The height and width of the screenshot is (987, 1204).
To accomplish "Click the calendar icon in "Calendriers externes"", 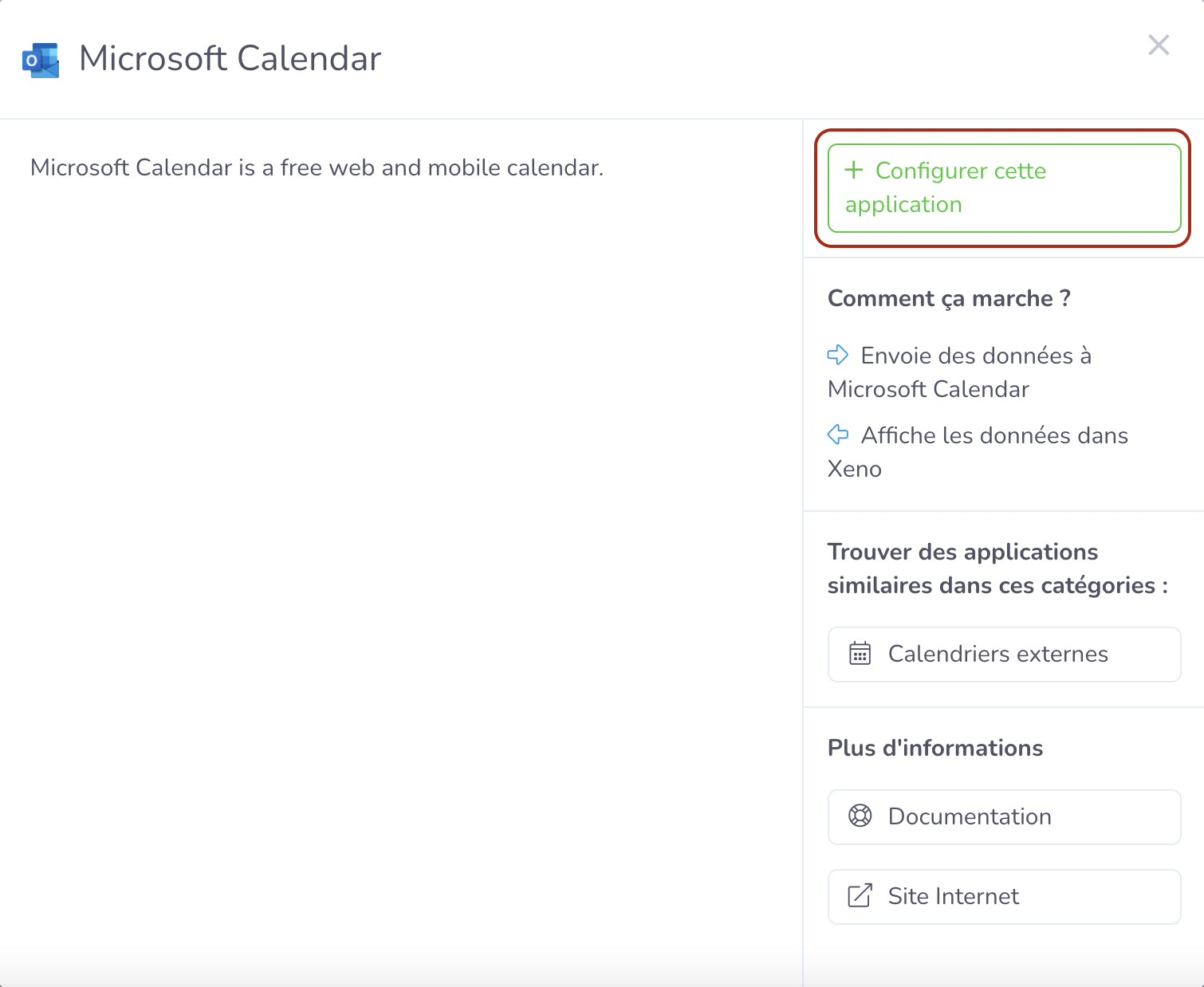I will pyautogui.click(x=860, y=654).
